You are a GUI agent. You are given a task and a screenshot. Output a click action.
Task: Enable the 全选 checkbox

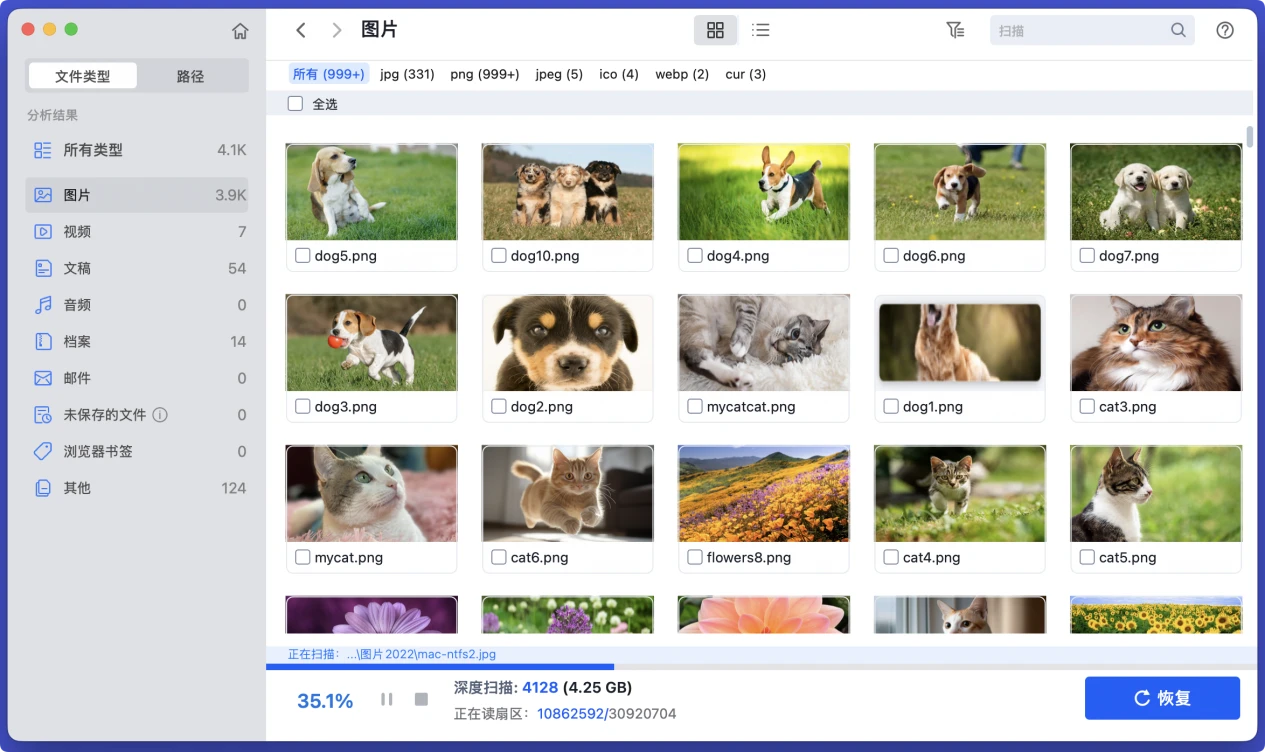[295, 103]
